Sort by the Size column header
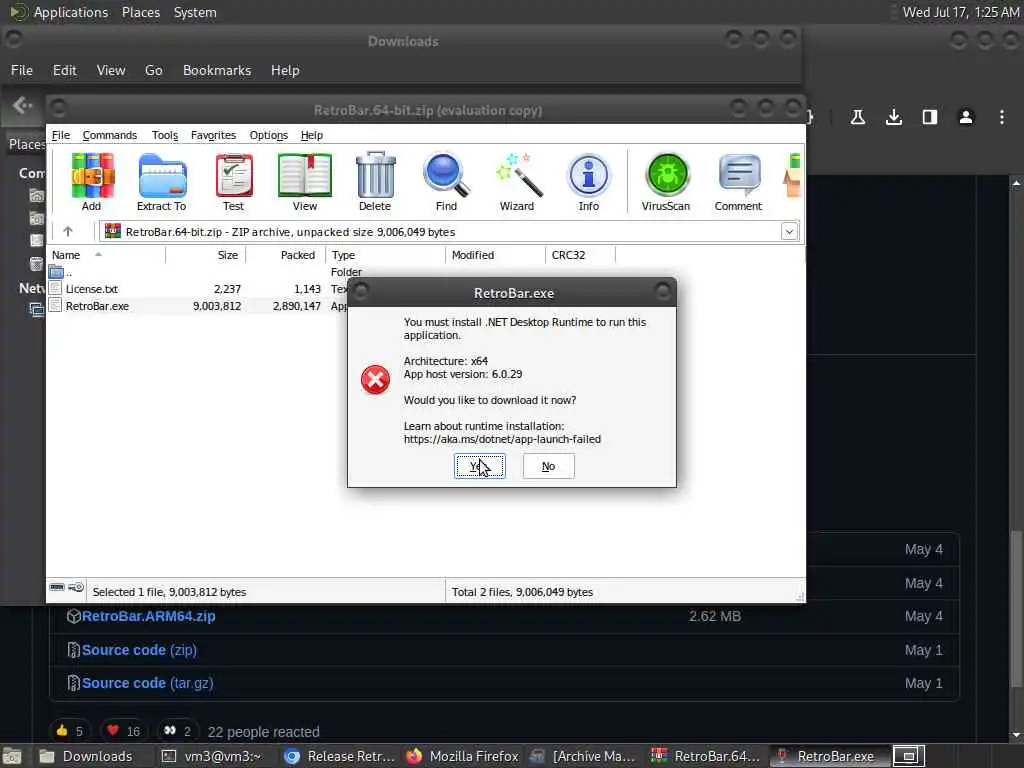This screenshot has height=768, width=1024. (x=206, y=255)
